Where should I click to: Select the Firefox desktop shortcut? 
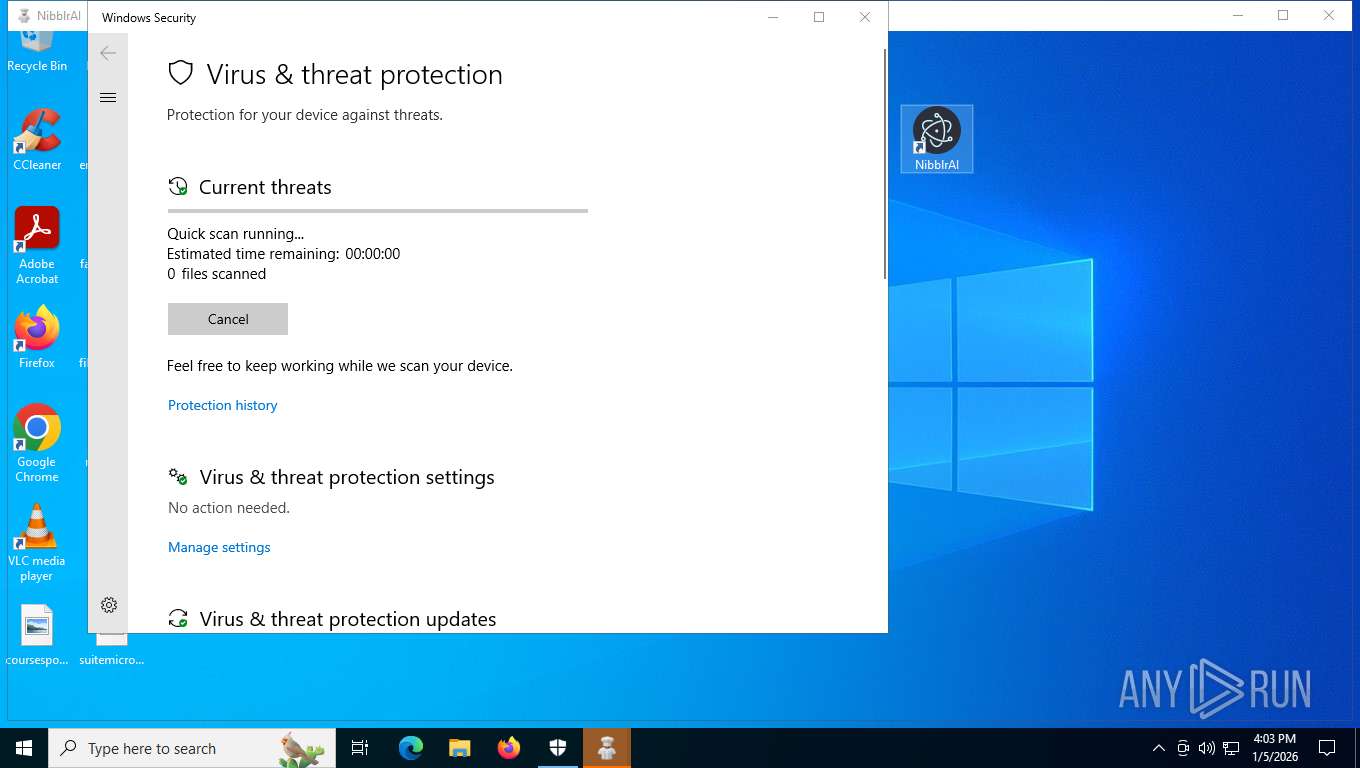[x=37, y=338]
